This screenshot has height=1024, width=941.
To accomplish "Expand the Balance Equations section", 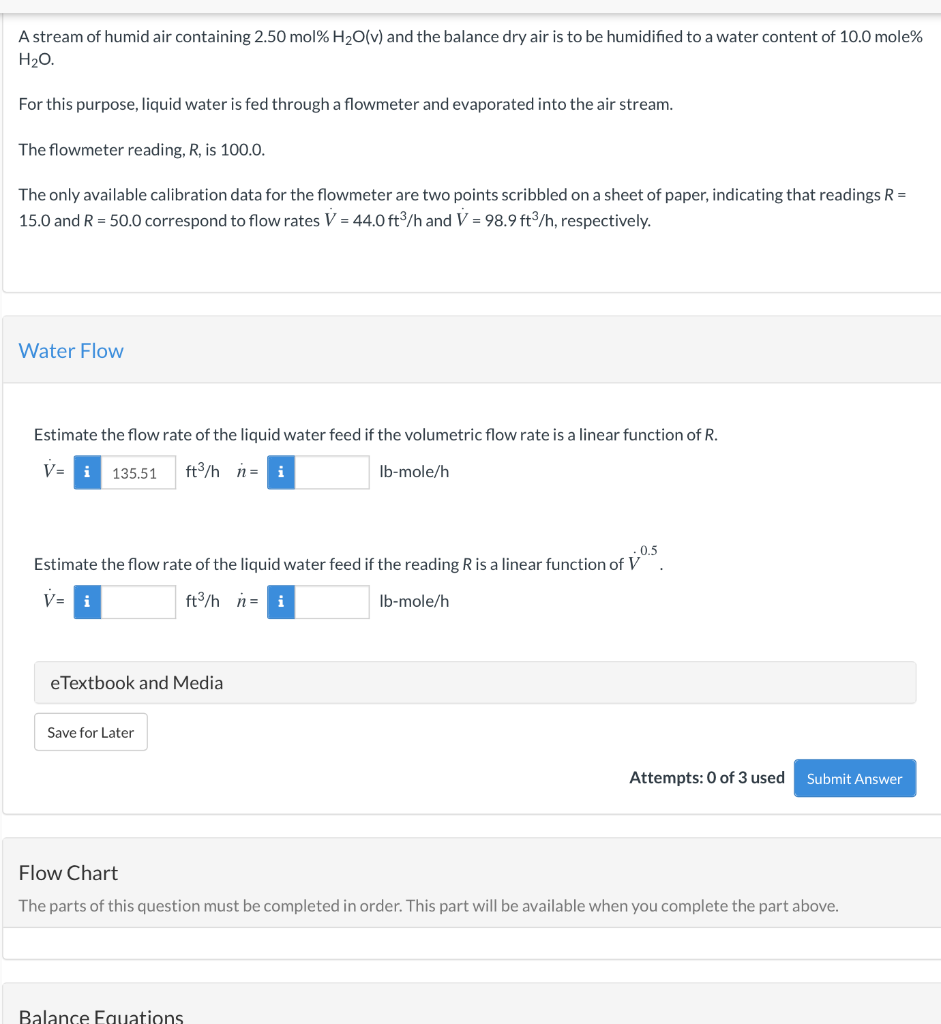I will (101, 1016).
